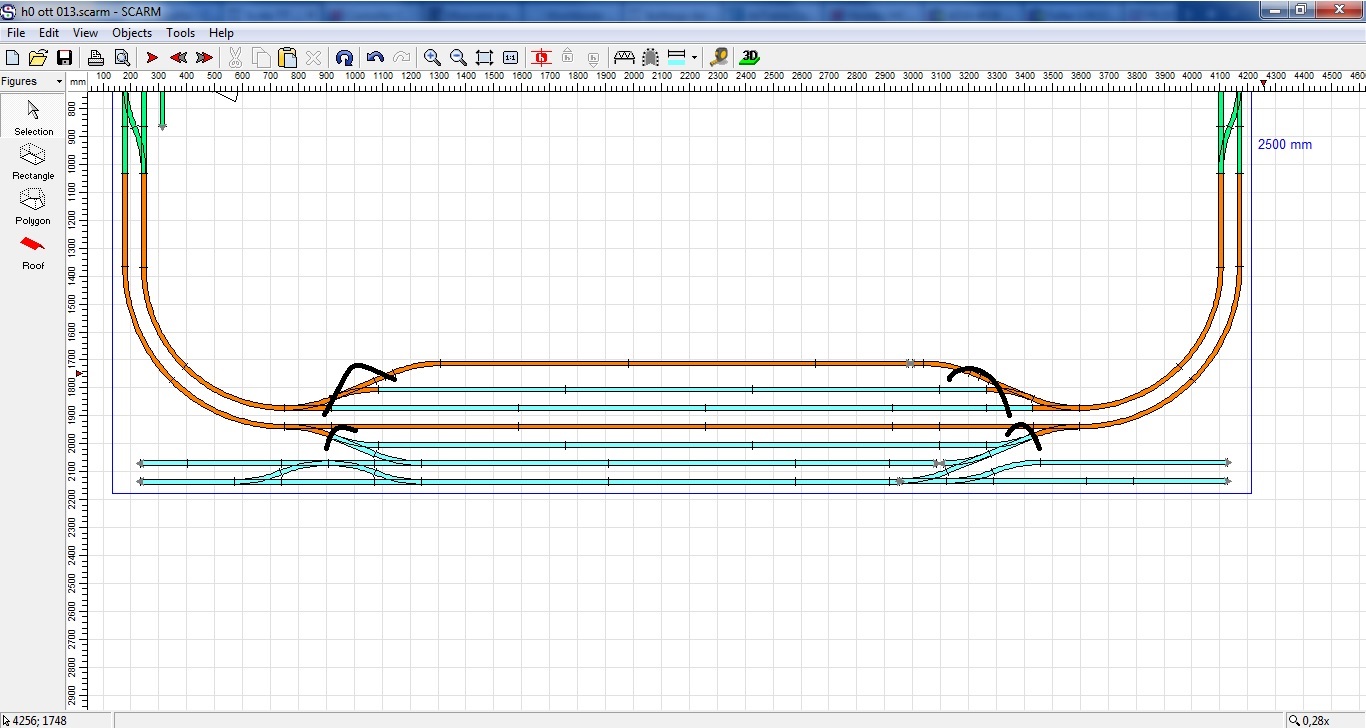Viewport: 1366px width, 728px height.
Task: Open the Help menu
Action: click(221, 33)
